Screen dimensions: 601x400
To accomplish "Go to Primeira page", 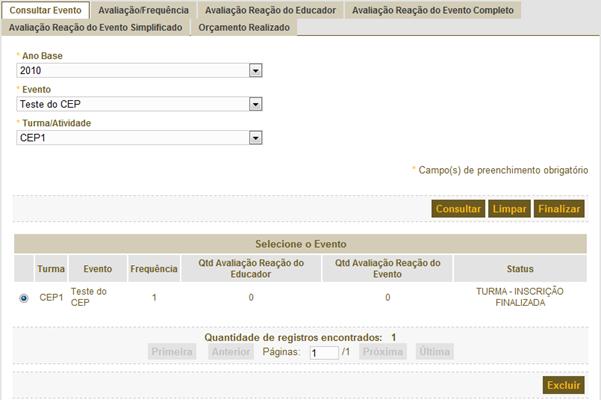I will click(171, 352).
